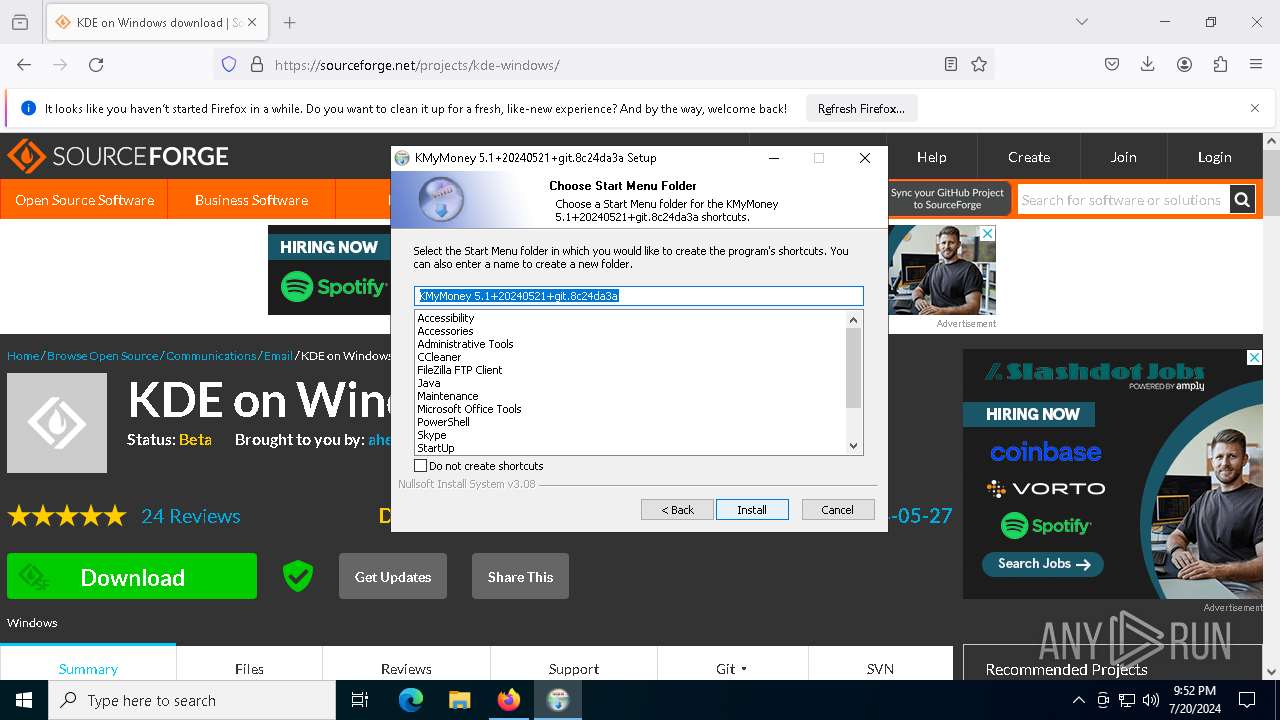1280x720 pixels.
Task: Click the Install button
Action: click(752, 510)
